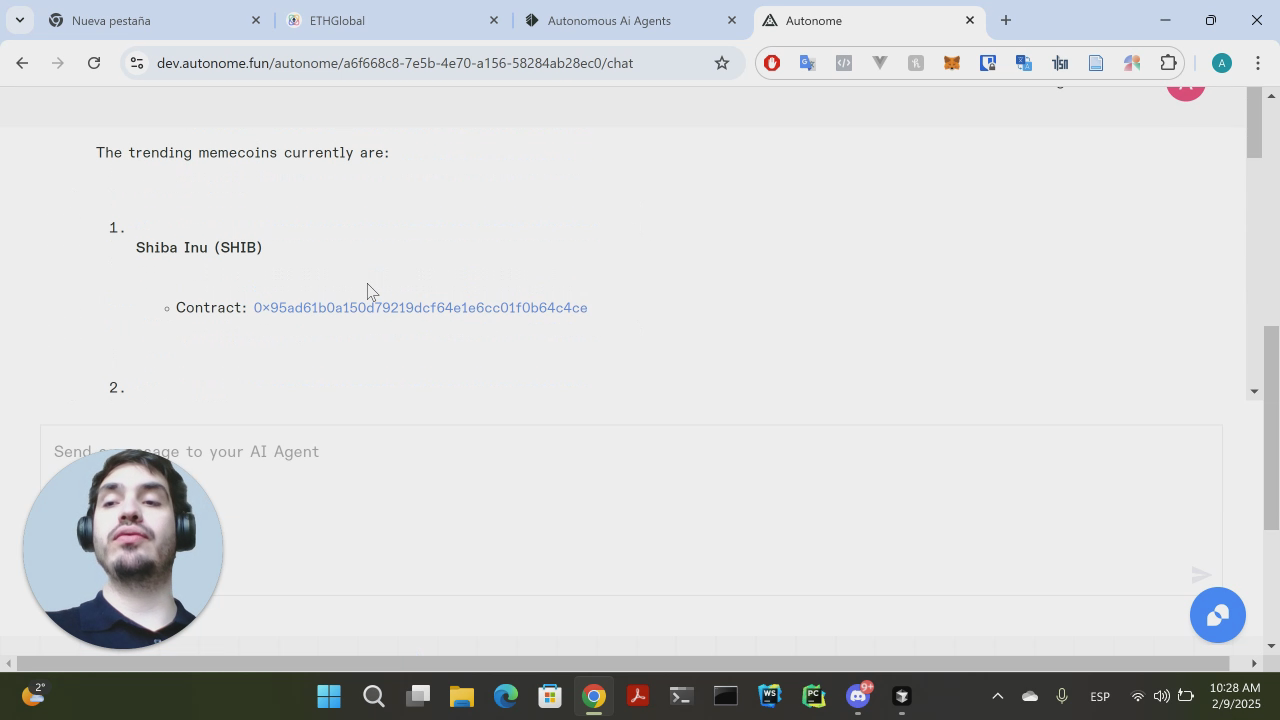1280x720 pixels.
Task: Open the MetaMask fox extension
Action: pos(952,63)
